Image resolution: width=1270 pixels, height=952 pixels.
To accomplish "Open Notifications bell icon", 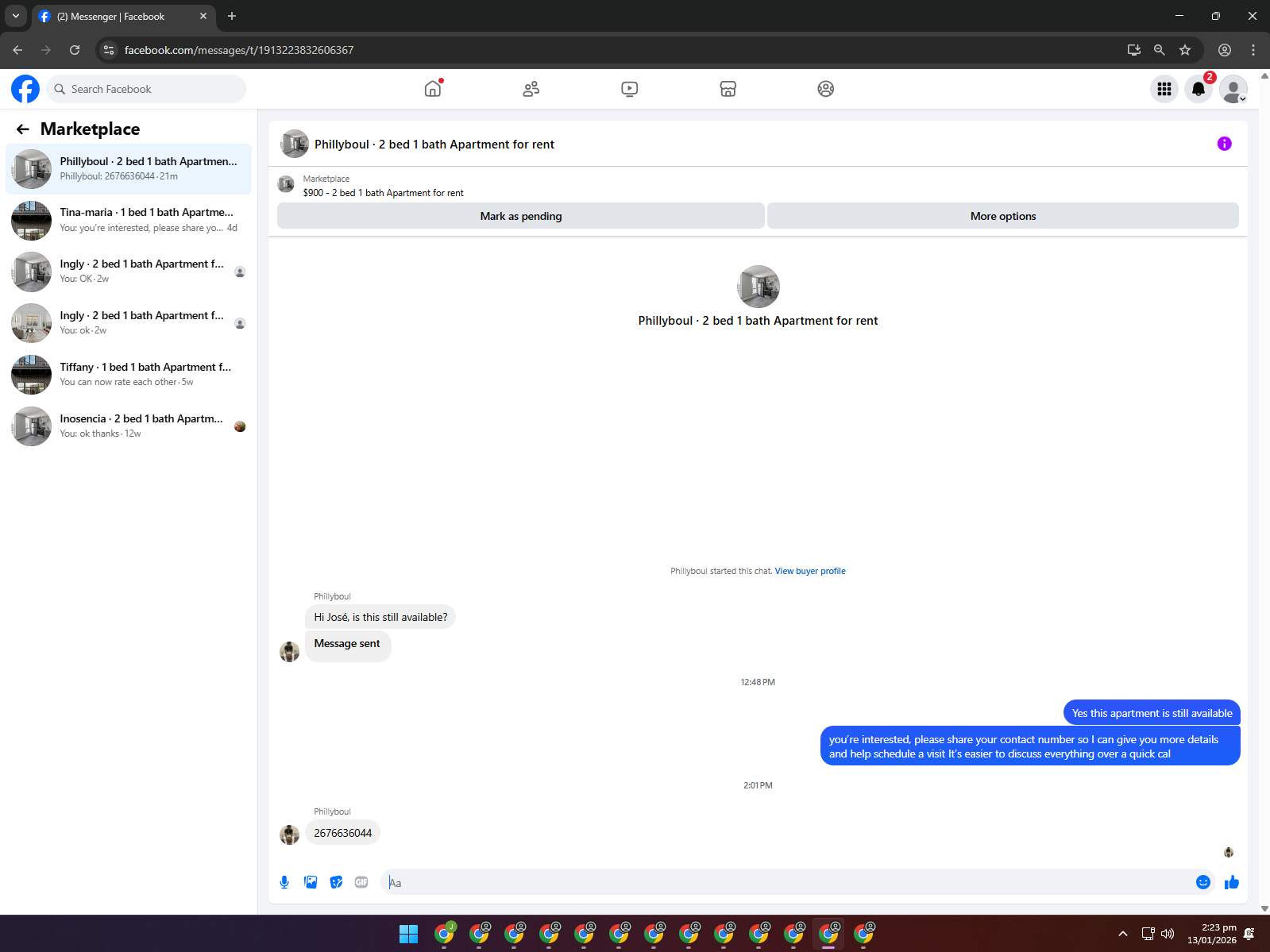I will [x=1199, y=89].
